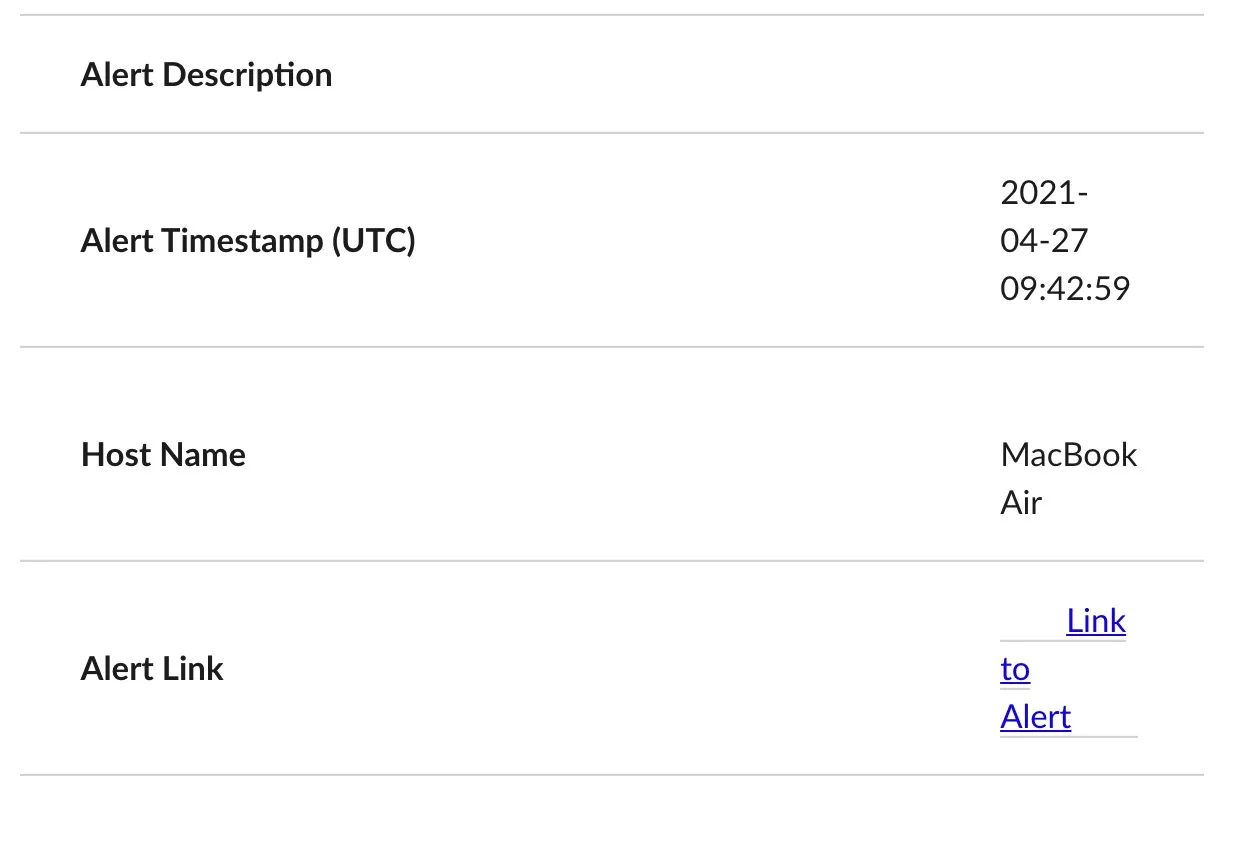The image size is (1260, 842).
Task: Click the word 'to' in the alert hyperlink
Action: pyautogui.click(x=1014, y=669)
